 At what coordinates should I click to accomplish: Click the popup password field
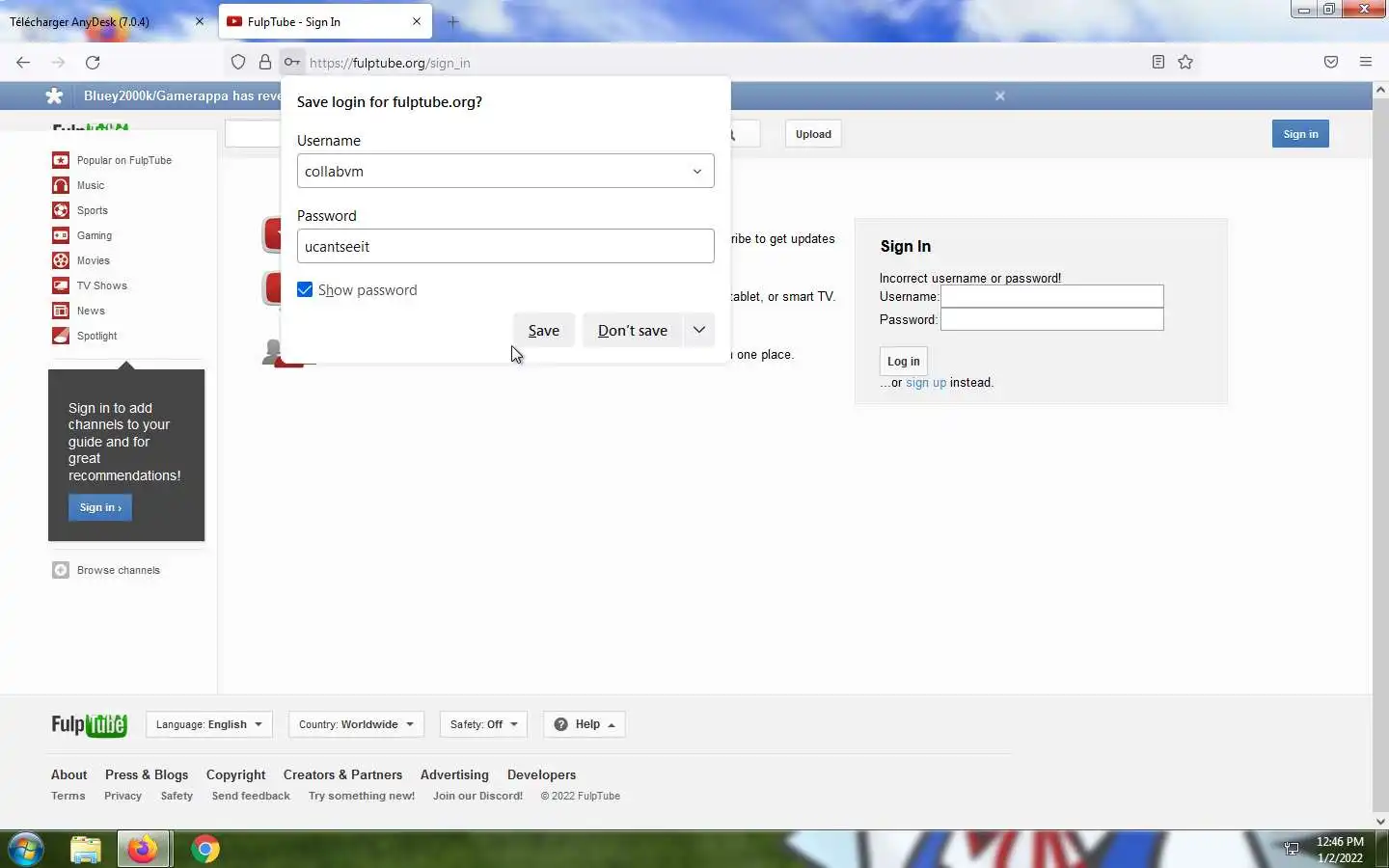(x=505, y=246)
